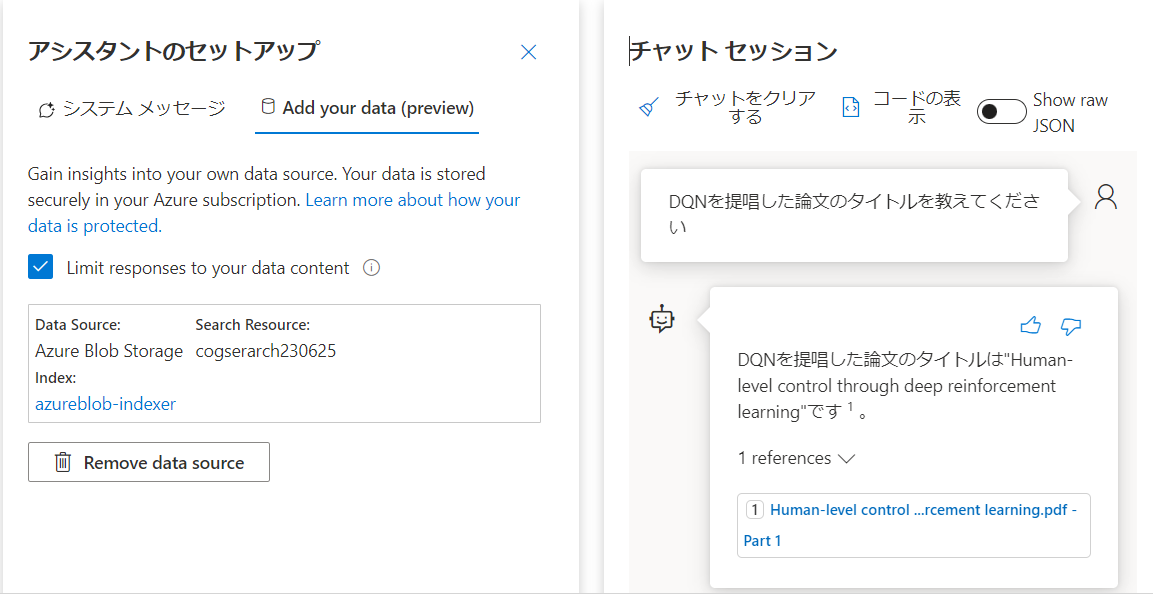Screen dimensions: 1153x595
Task: Uncheck Limit responses to your data content
Action: [41, 267]
